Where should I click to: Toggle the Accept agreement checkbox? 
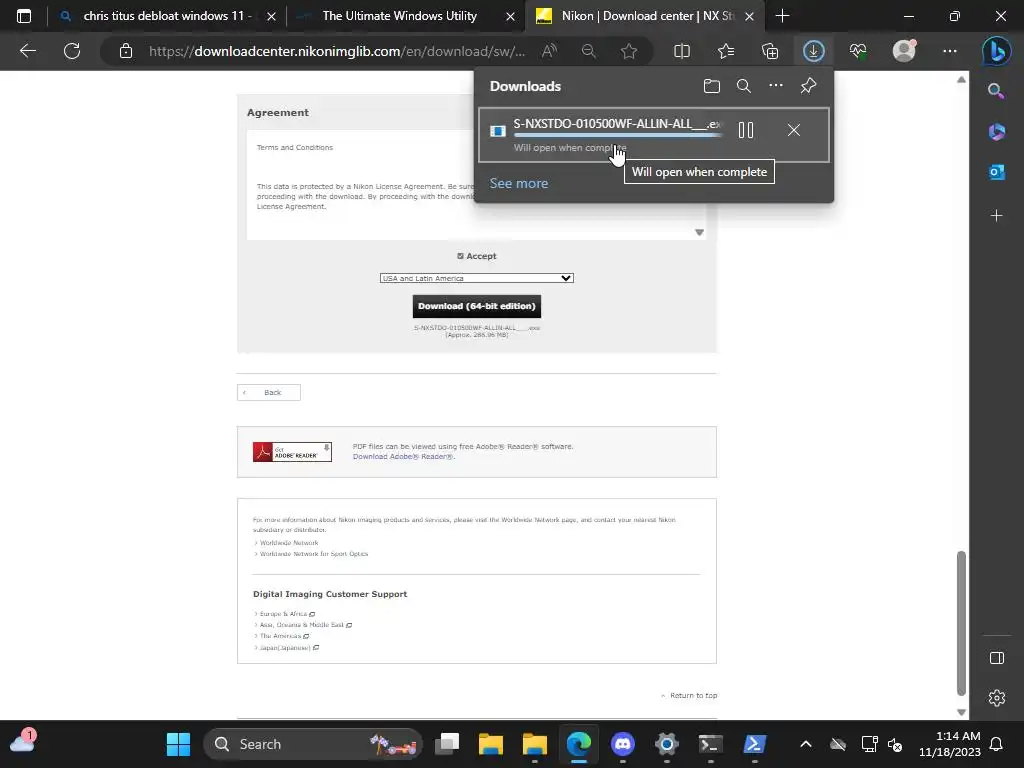460,256
